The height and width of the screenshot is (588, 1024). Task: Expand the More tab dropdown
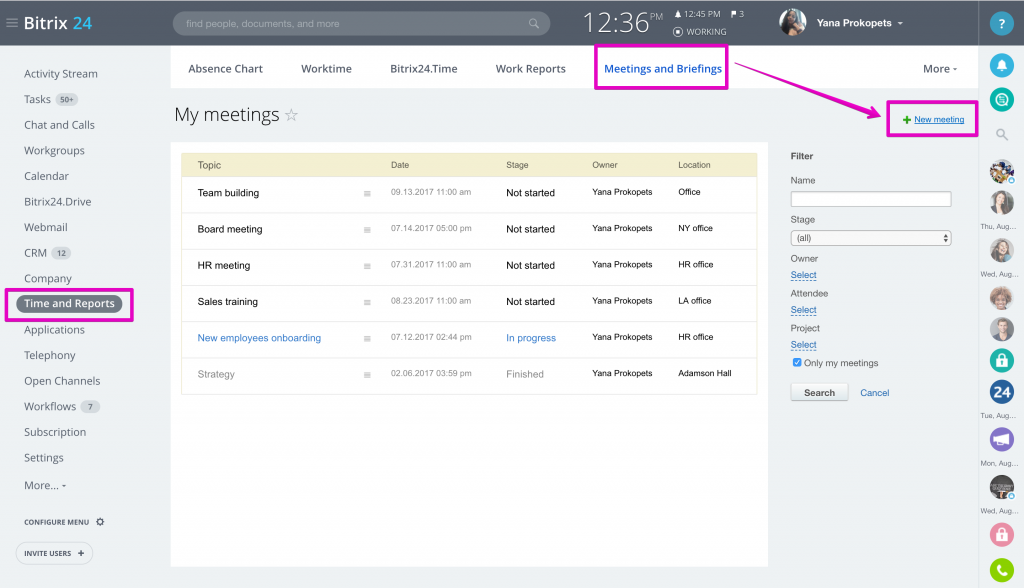[940, 69]
